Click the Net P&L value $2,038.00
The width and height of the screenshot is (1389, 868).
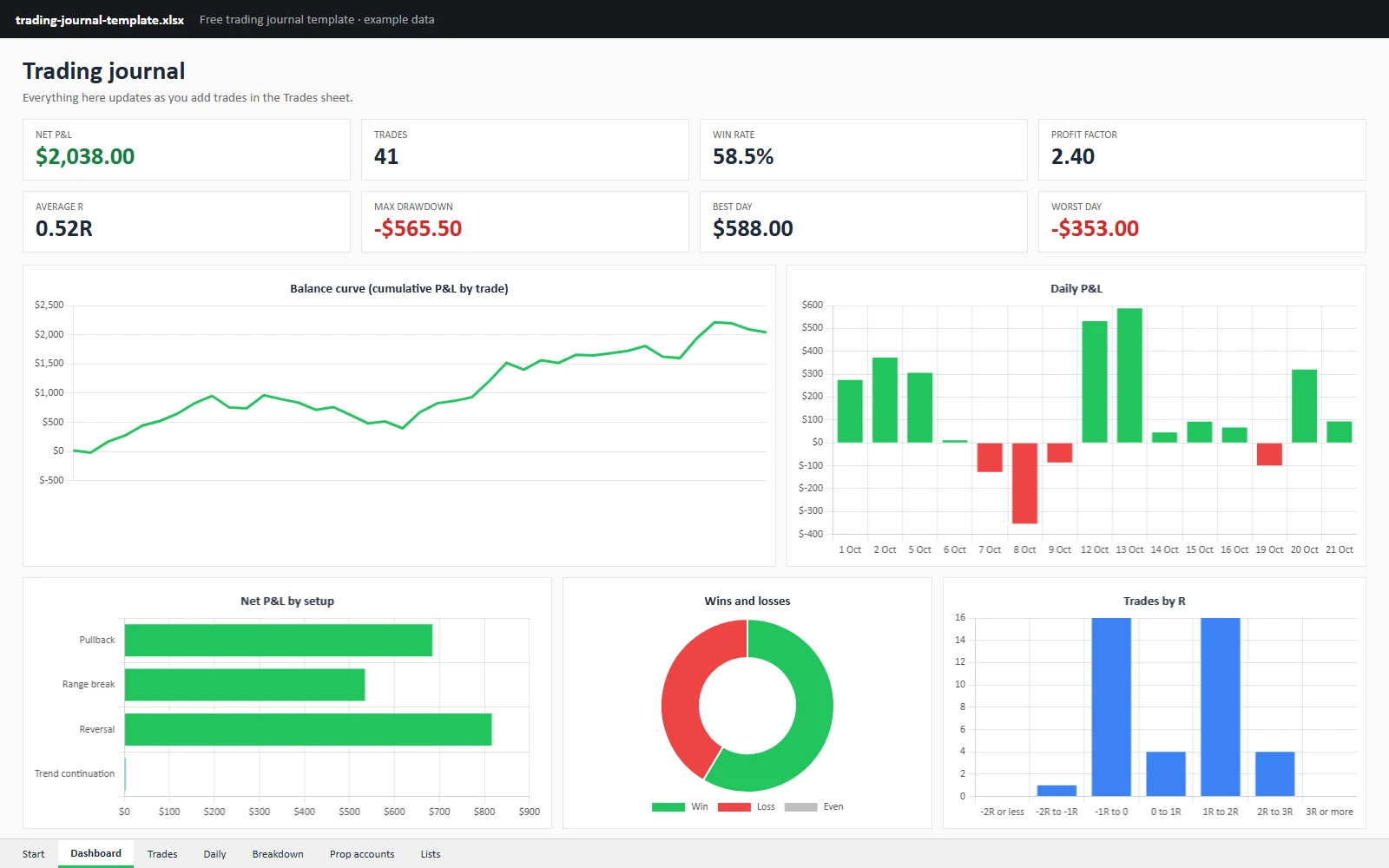(85, 157)
